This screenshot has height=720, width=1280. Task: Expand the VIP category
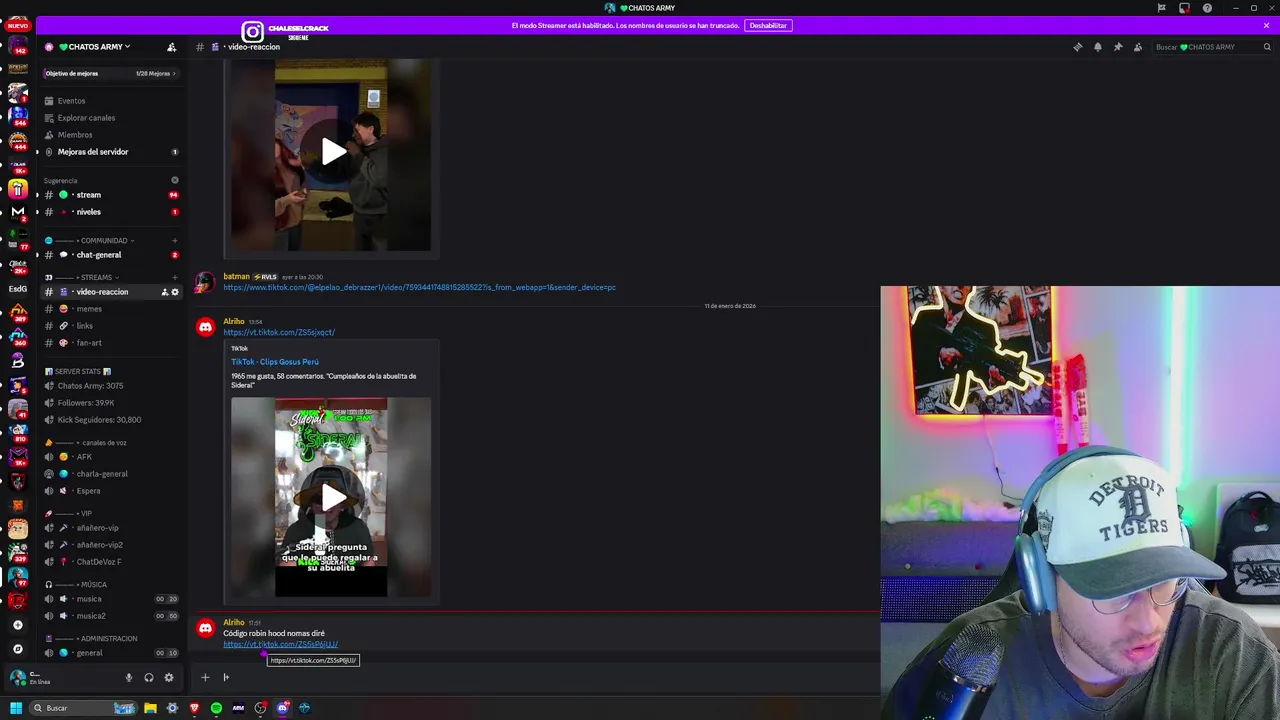(x=68, y=514)
